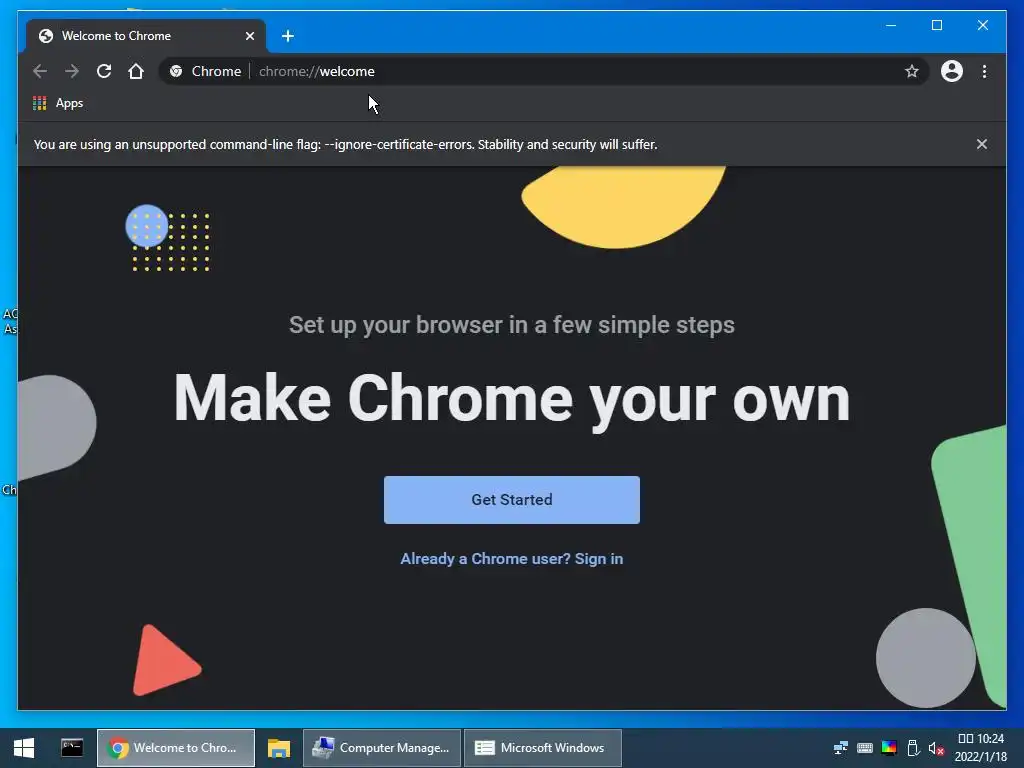The width and height of the screenshot is (1024, 768).
Task: Close the Chrome window
Action: point(983,25)
